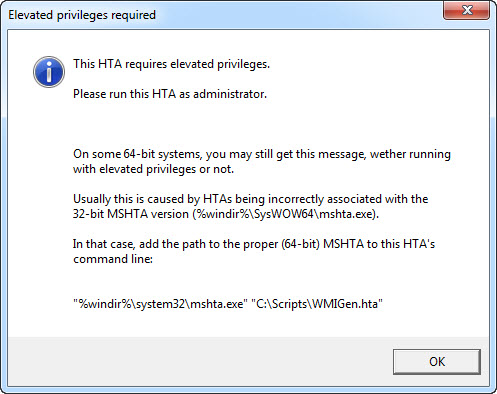Image resolution: width=497 pixels, height=394 pixels.
Task: Close the Elevated privileges required dialog
Action: click(x=467, y=10)
